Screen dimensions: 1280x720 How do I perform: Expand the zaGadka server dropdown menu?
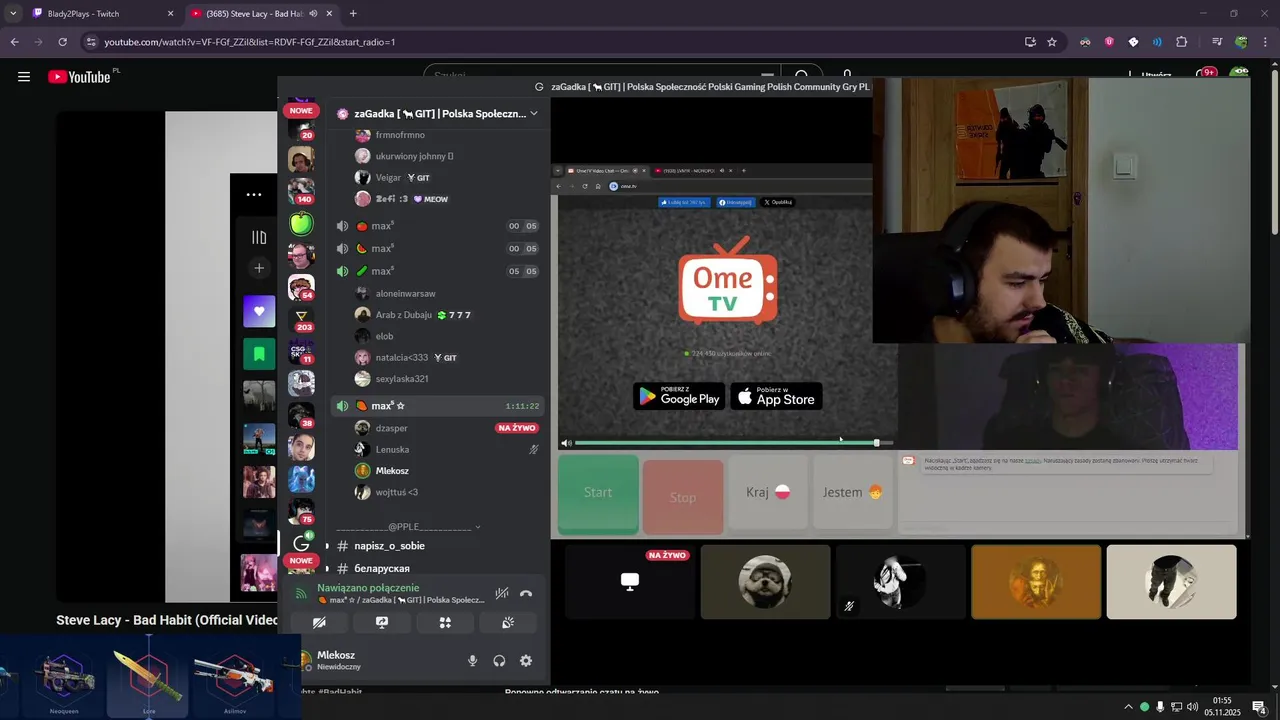click(x=533, y=113)
